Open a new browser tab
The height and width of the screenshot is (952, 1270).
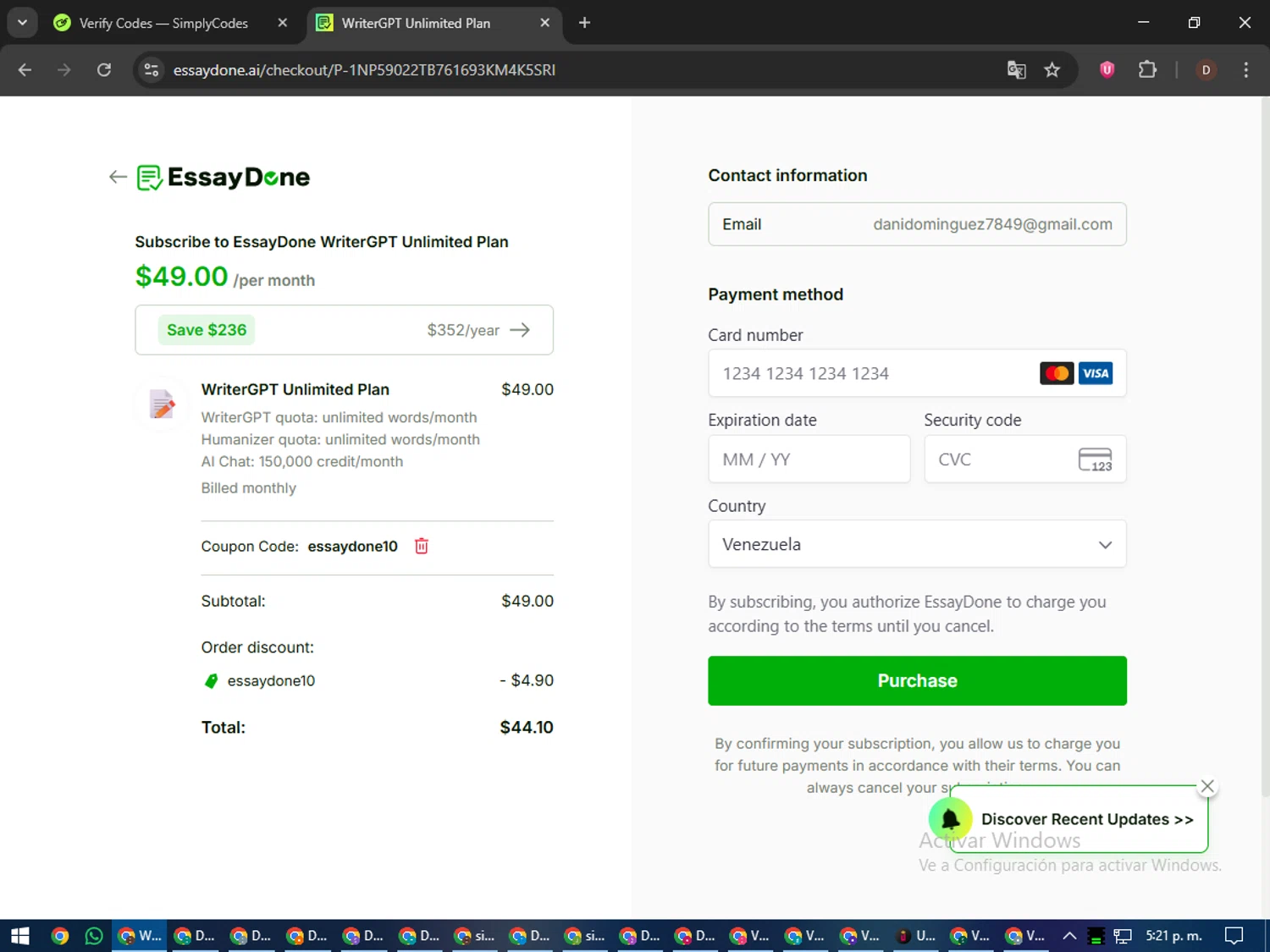tap(584, 23)
